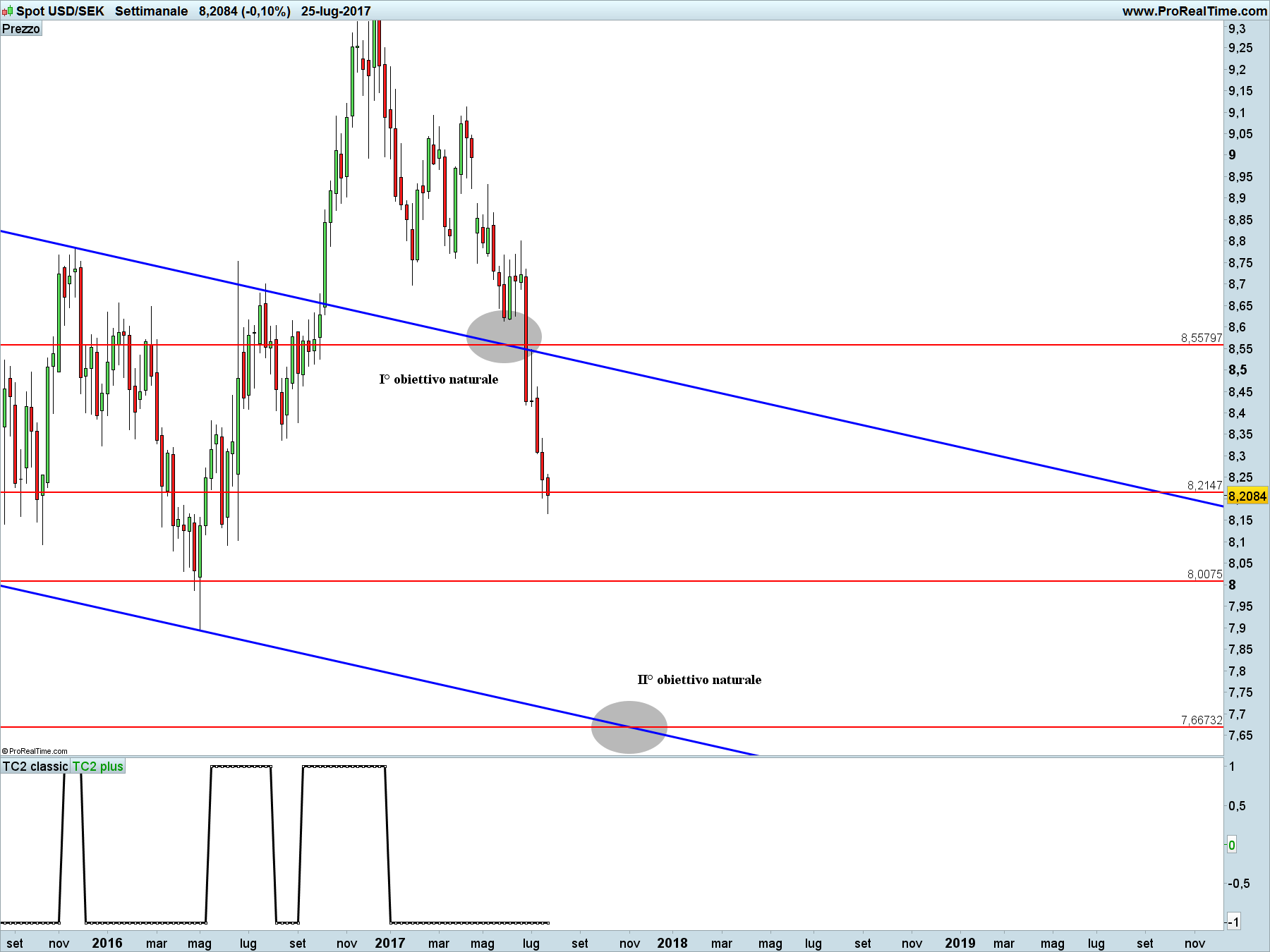This screenshot has height=952, width=1270.
Task: Select the gray ellipse at first target
Action: [504, 337]
